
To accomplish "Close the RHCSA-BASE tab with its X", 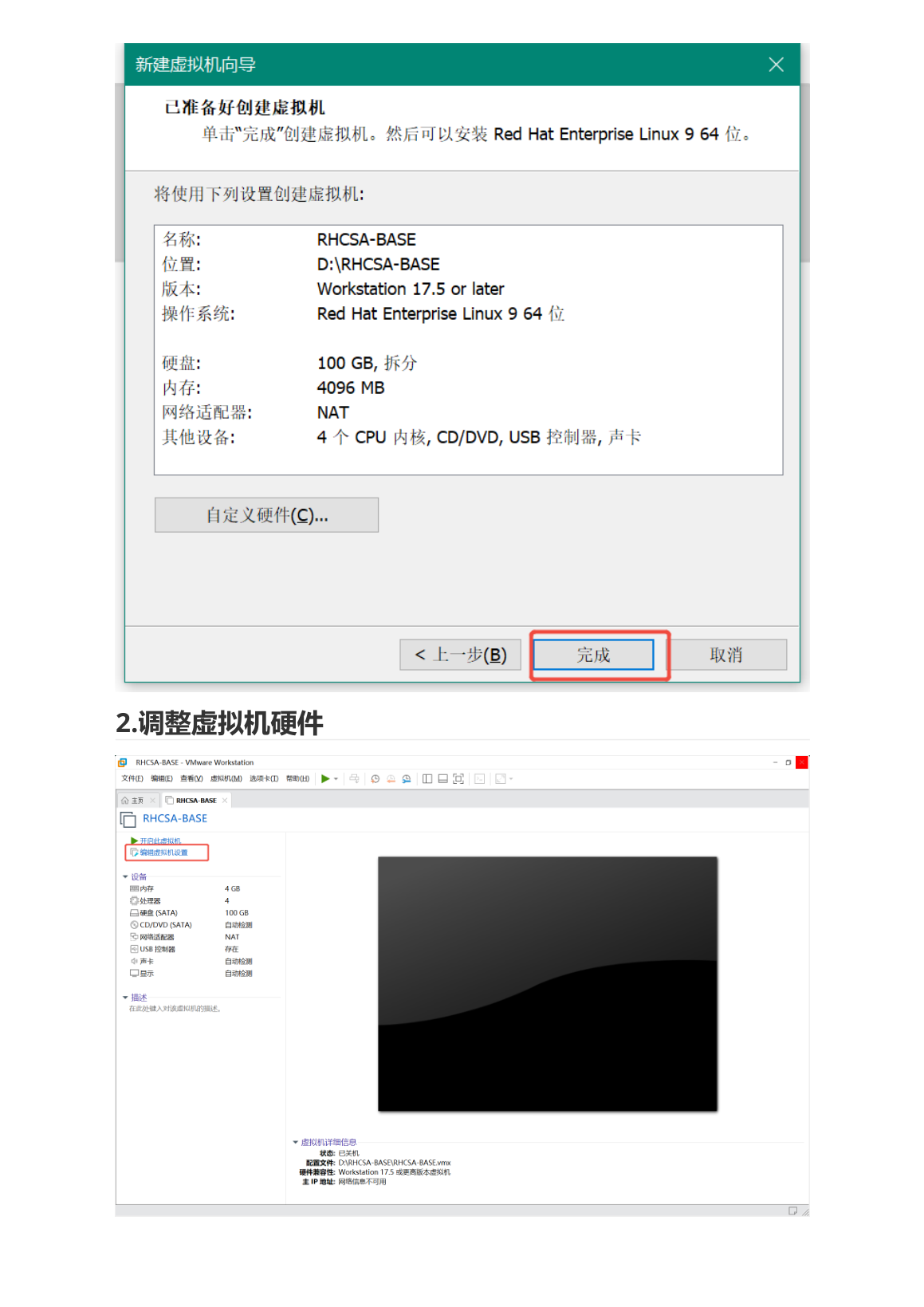I will (225, 800).
